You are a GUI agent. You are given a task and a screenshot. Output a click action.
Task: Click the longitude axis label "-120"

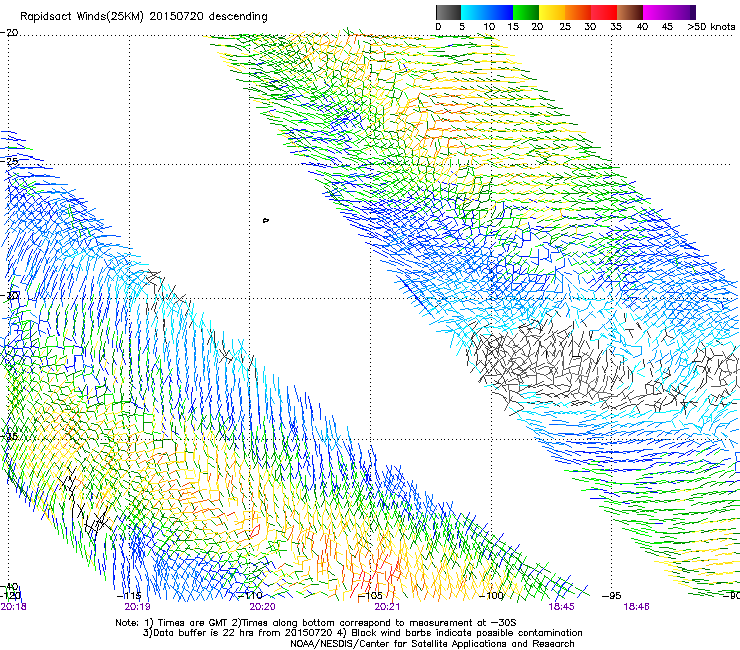pyautogui.click(x=10, y=596)
